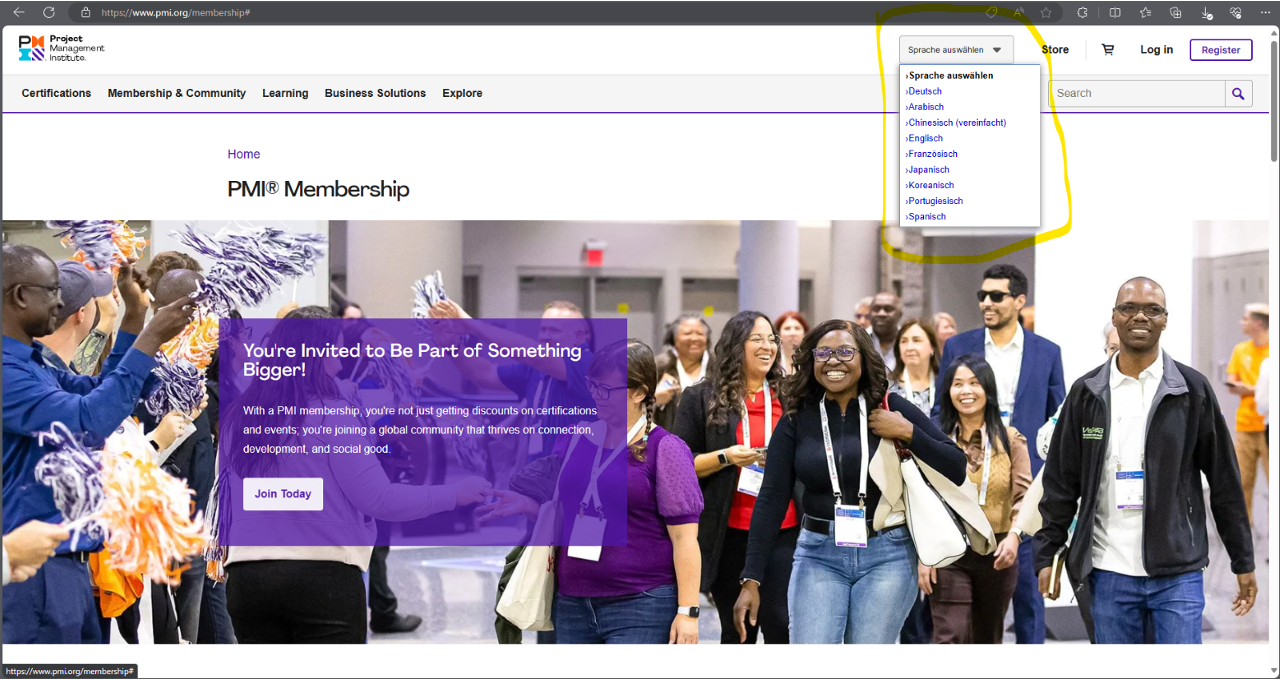1280x680 pixels.
Task: Open Membership & Community menu
Action: tap(176, 93)
